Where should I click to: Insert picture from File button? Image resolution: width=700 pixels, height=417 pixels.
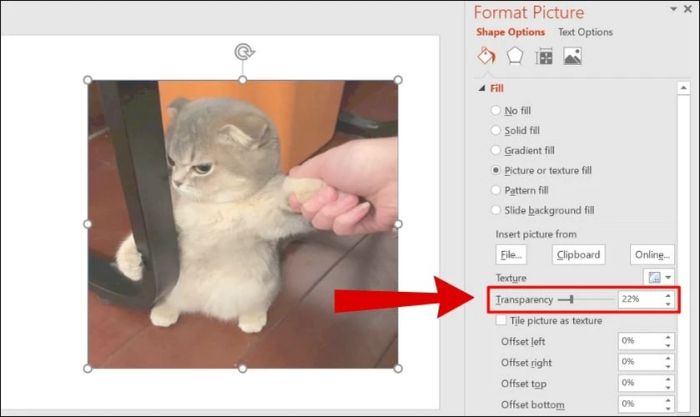point(511,254)
